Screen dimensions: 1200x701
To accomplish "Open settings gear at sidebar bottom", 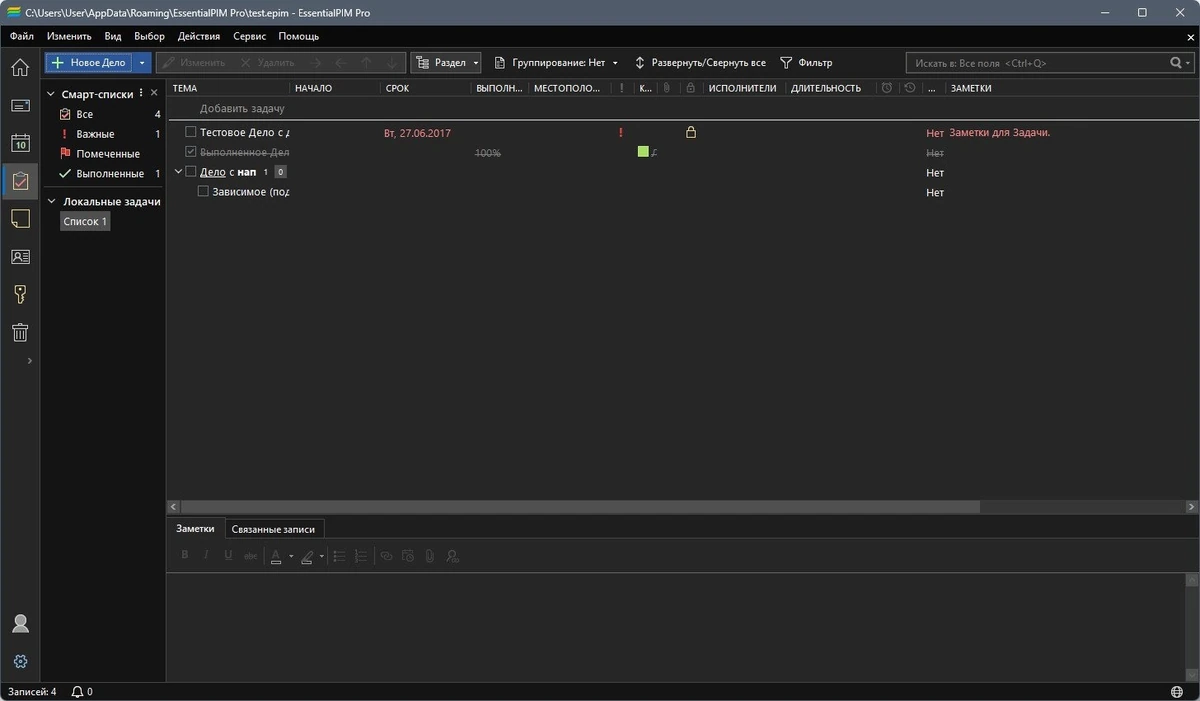I will 20,662.
